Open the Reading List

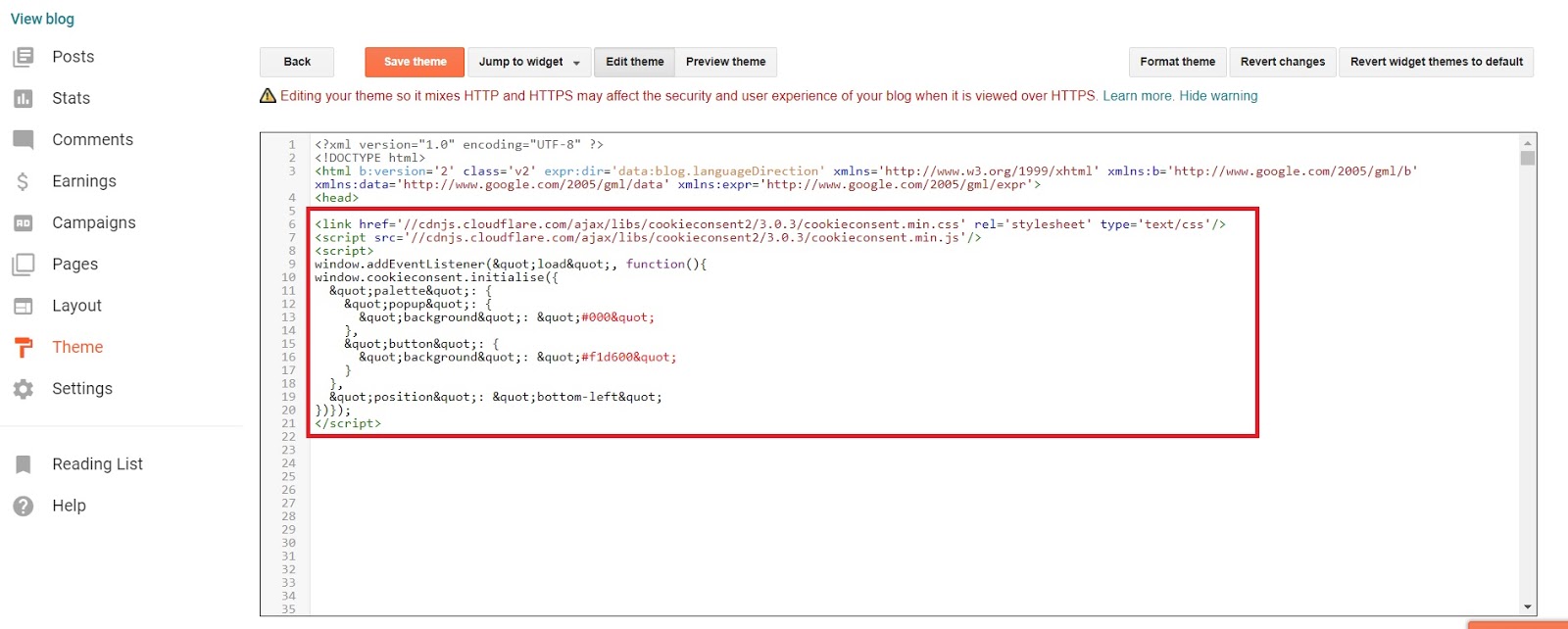(97, 464)
